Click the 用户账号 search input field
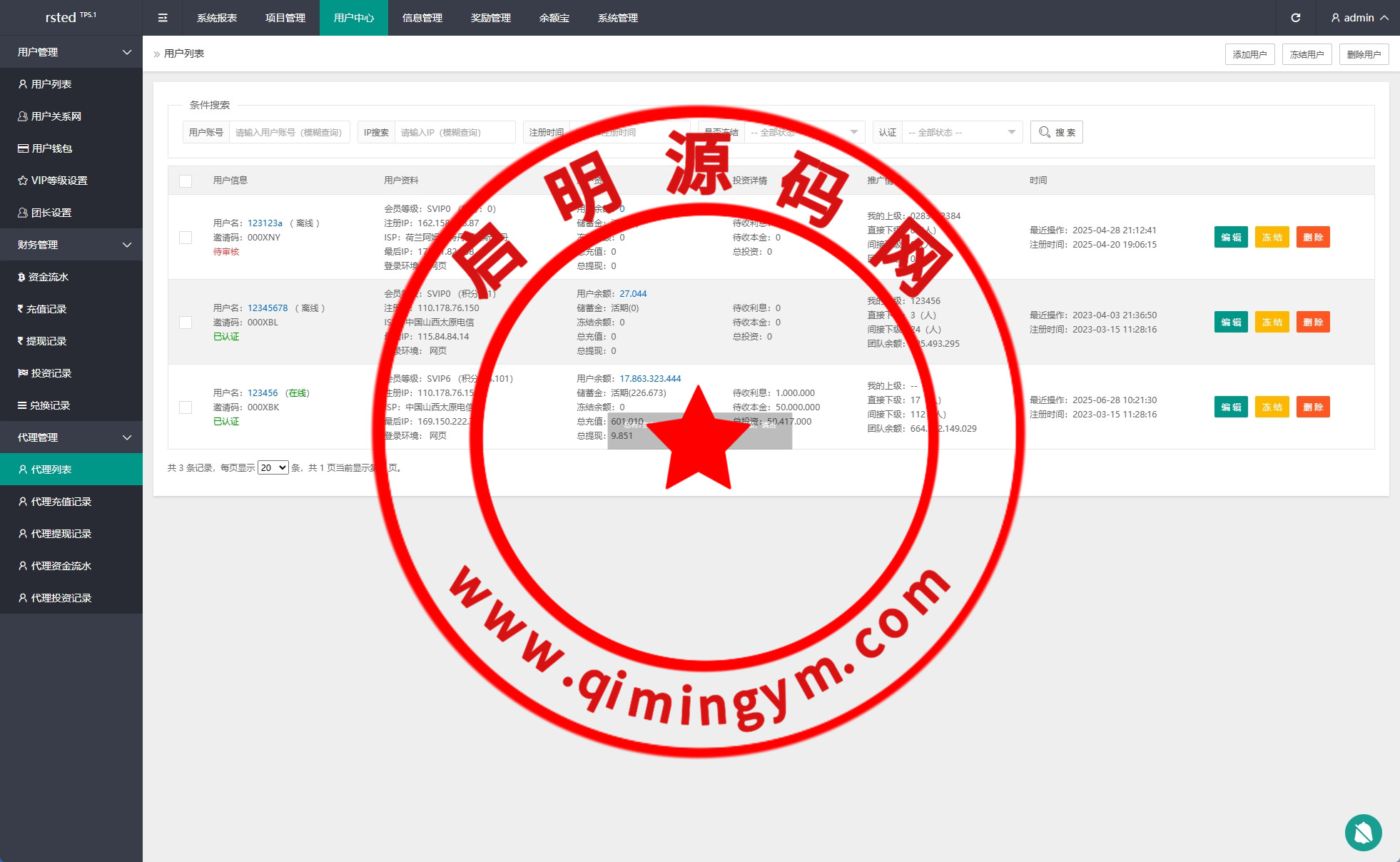The height and width of the screenshot is (862, 1400). [289, 132]
